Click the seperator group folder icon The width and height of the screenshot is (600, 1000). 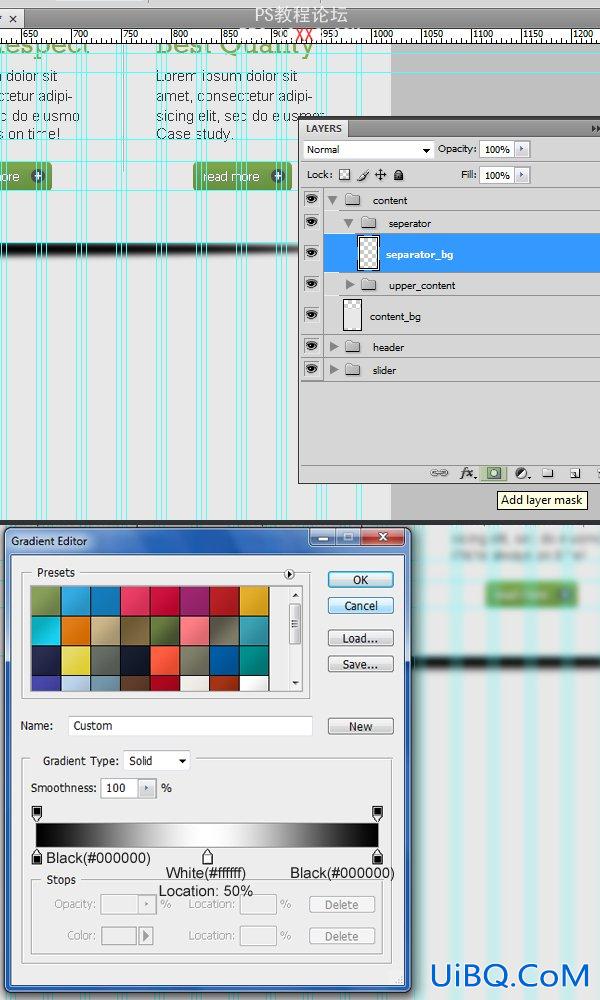coord(369,223)
